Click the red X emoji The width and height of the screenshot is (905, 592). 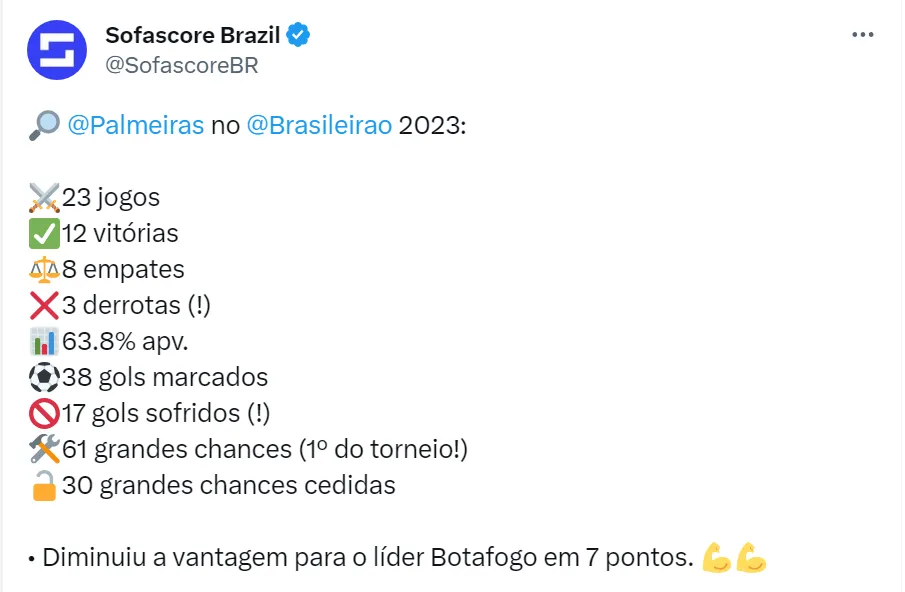[x=45, y=306]
